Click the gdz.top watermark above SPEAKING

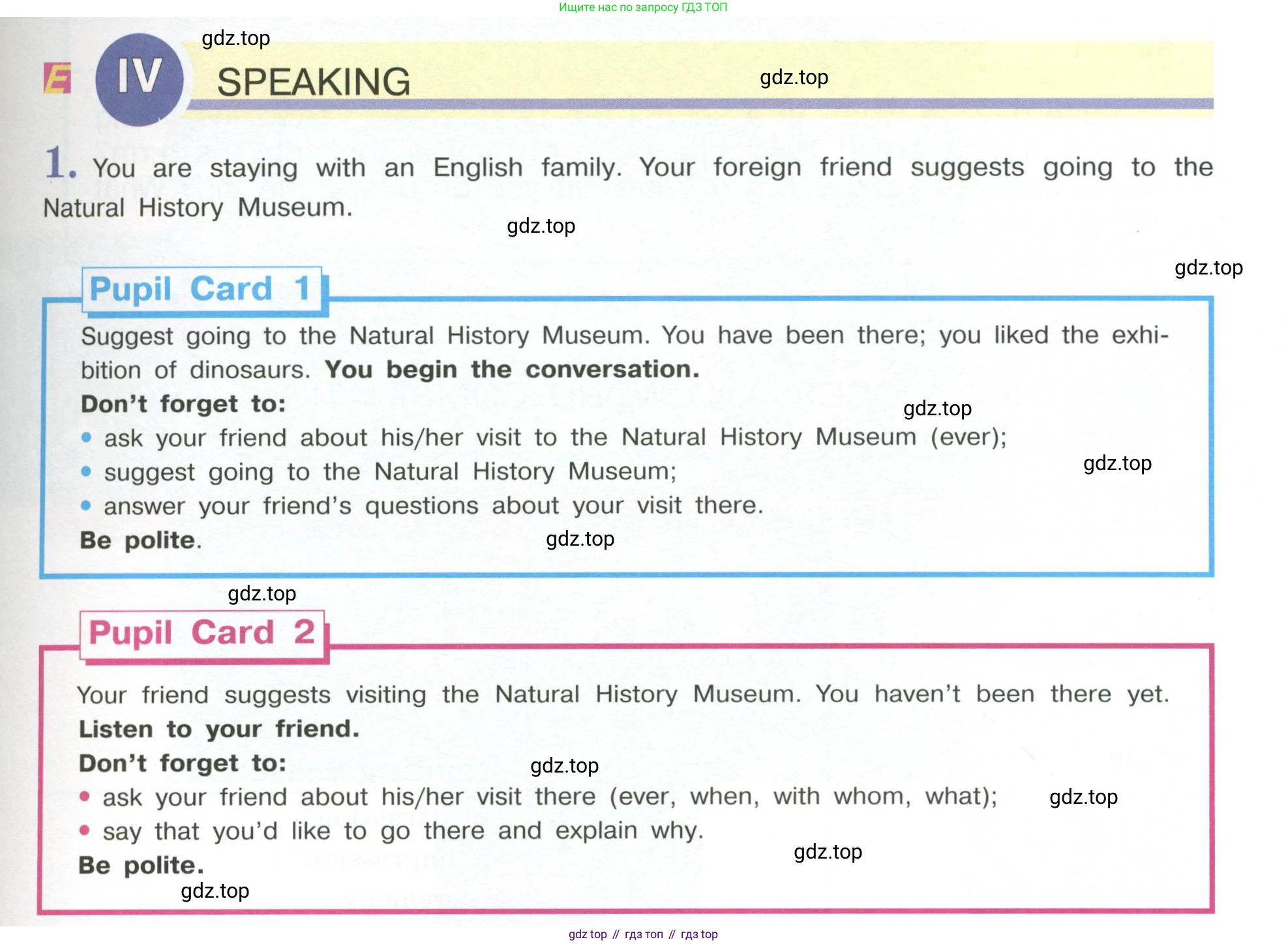(235, 38)
